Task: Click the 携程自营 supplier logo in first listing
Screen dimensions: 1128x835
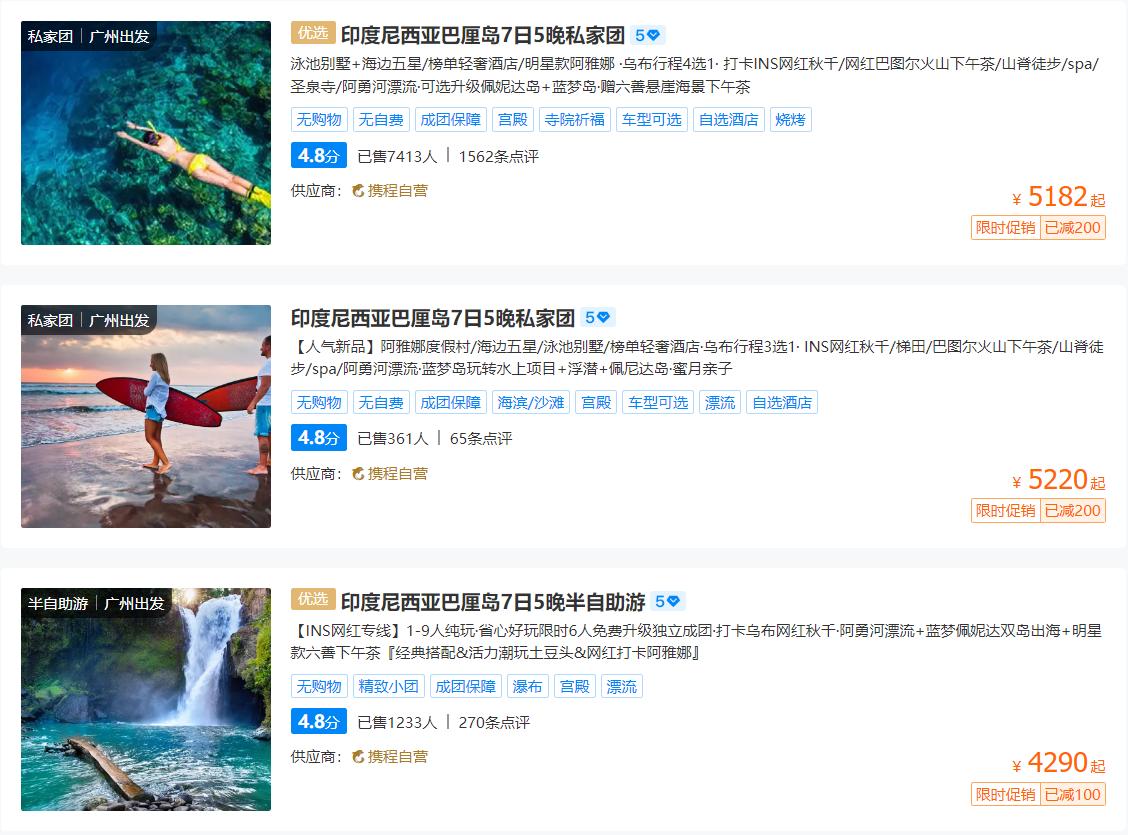Action: coord(390,191)
